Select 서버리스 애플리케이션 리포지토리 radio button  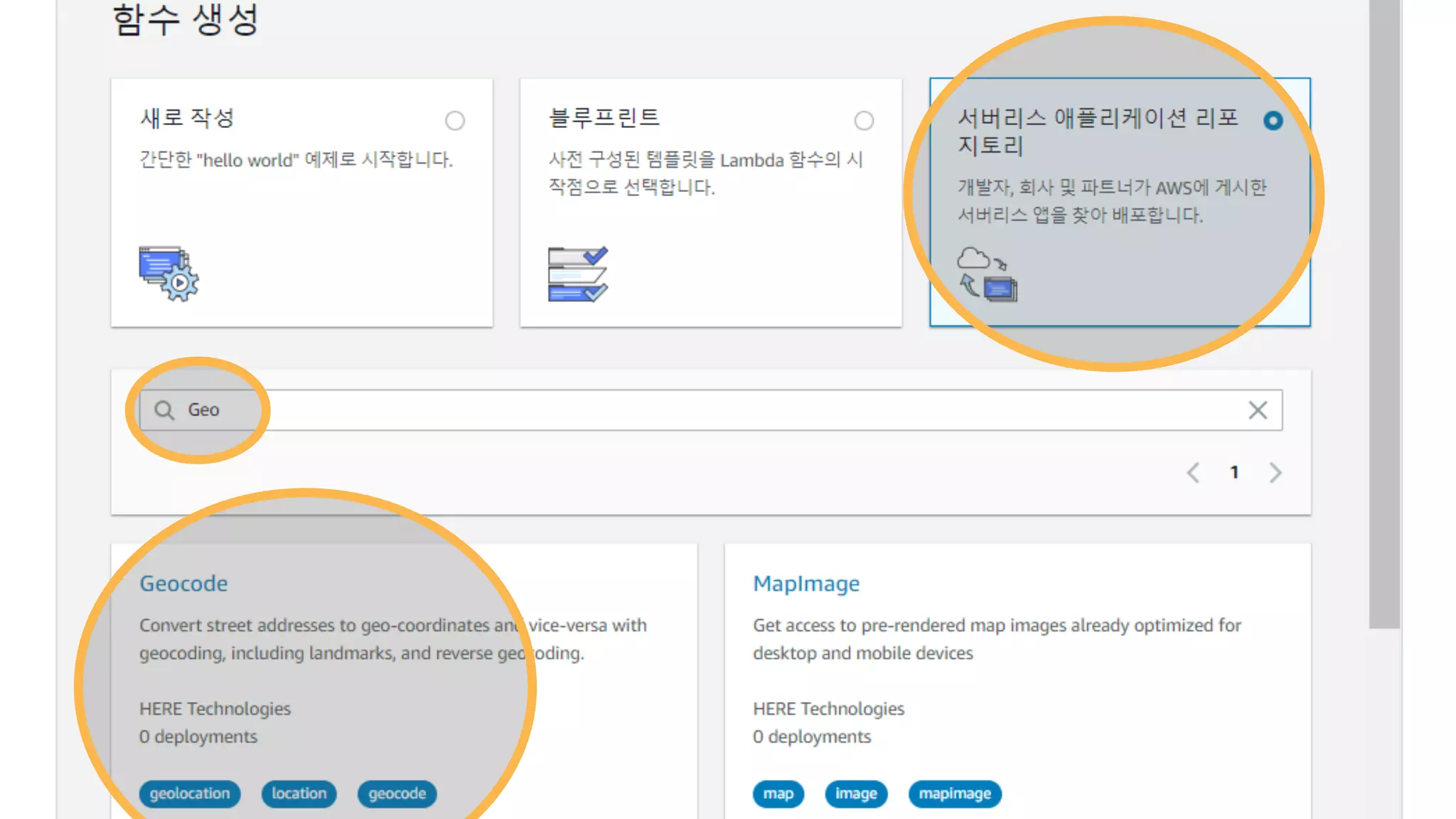1273,121
